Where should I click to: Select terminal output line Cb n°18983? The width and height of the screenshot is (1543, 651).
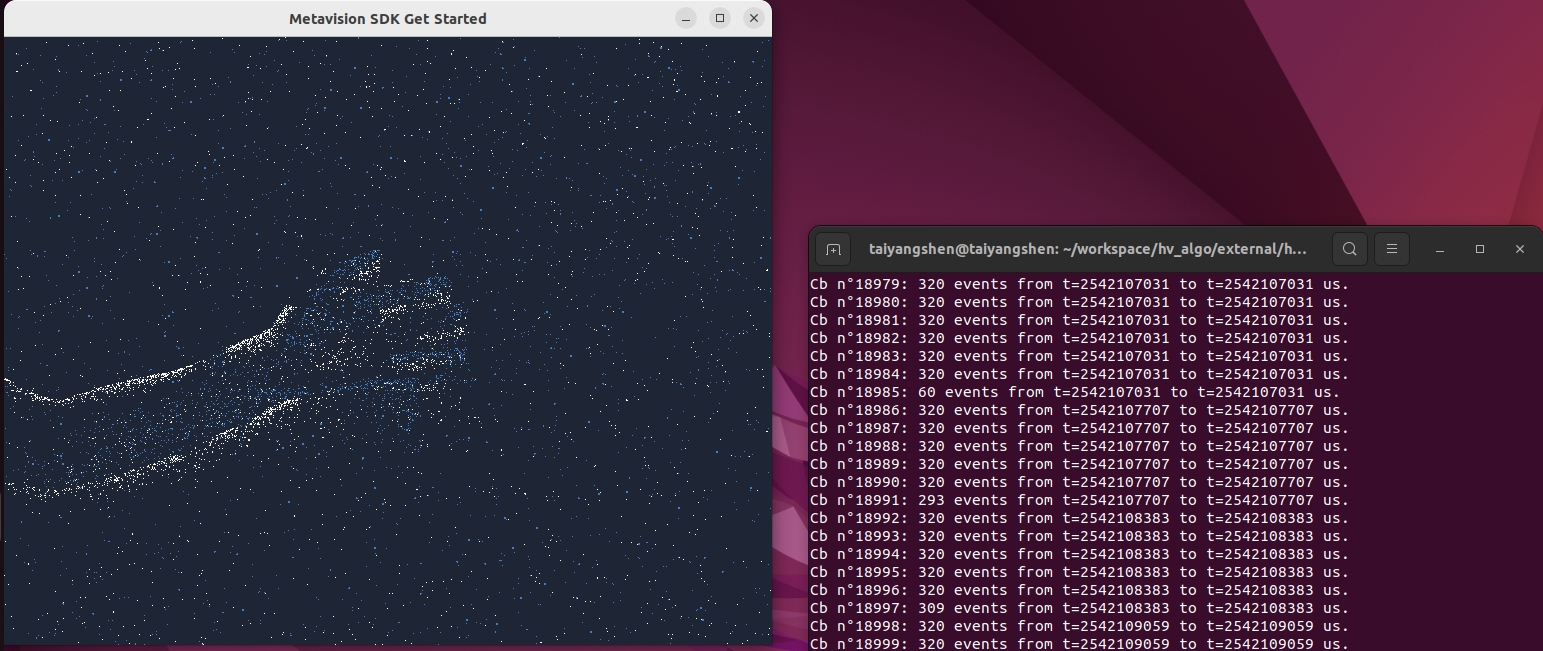tap(1079, 356)
